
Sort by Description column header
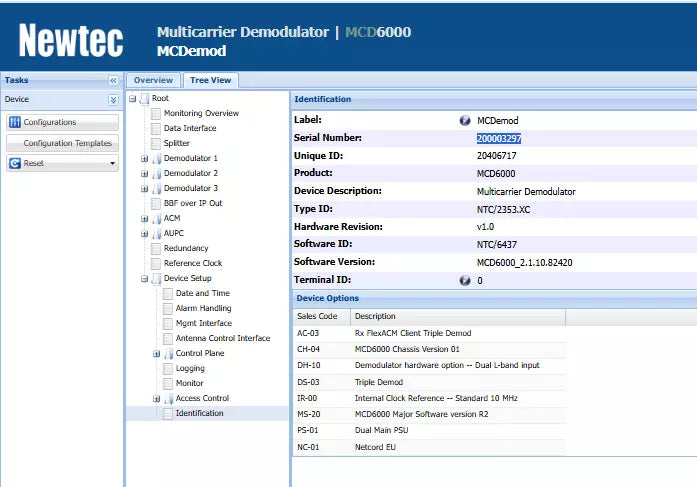[458, 316]
